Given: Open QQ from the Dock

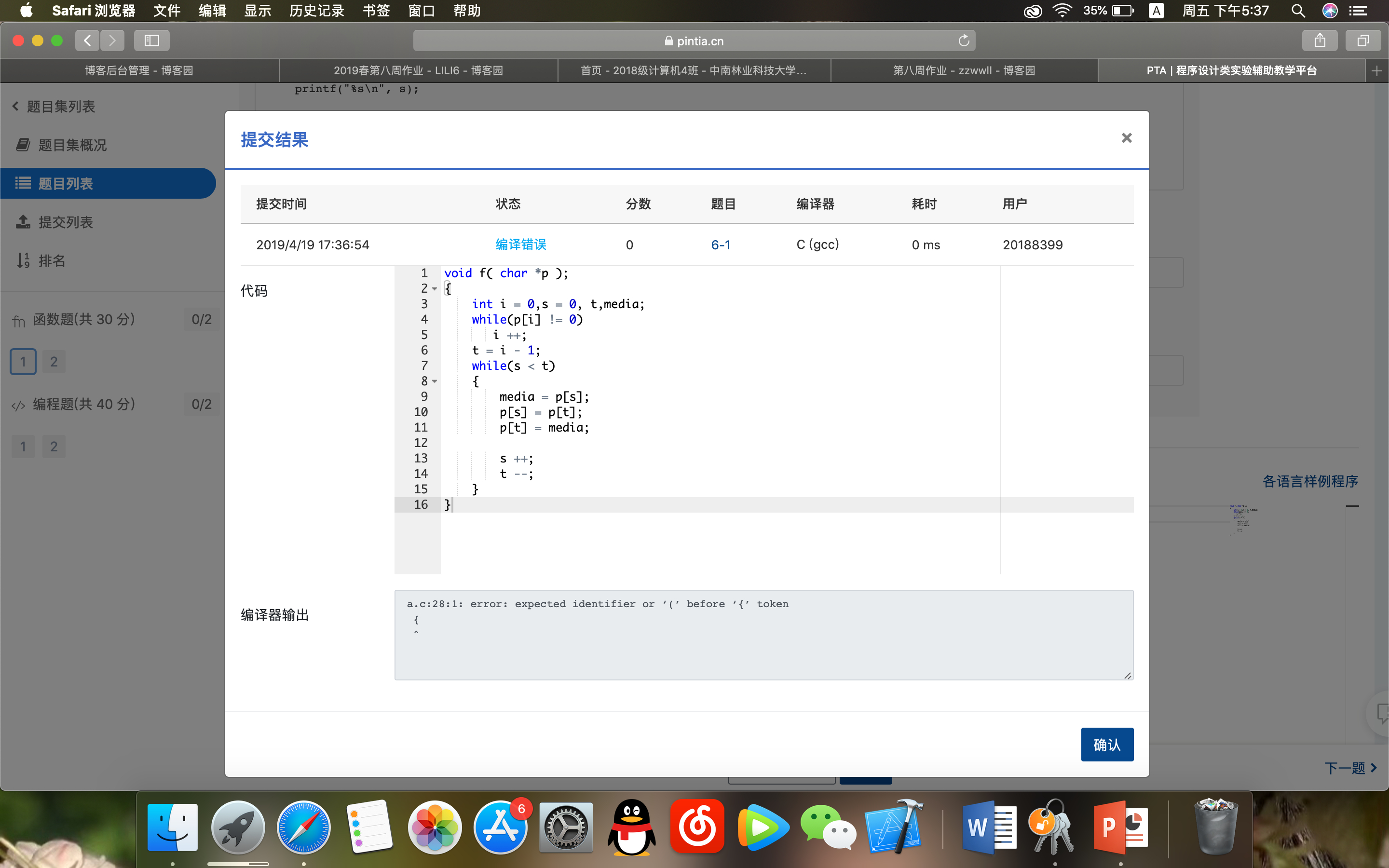Looking at the screenshot, I should point(631,827).
